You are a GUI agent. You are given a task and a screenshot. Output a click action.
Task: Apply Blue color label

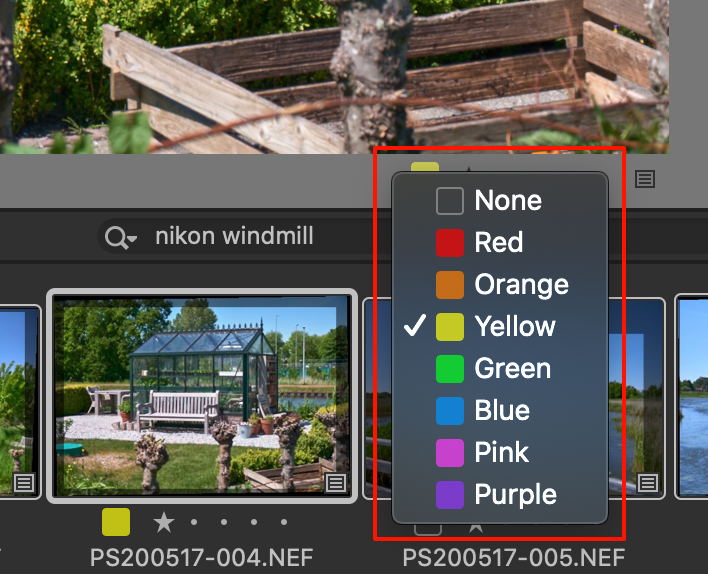(500, 411)
